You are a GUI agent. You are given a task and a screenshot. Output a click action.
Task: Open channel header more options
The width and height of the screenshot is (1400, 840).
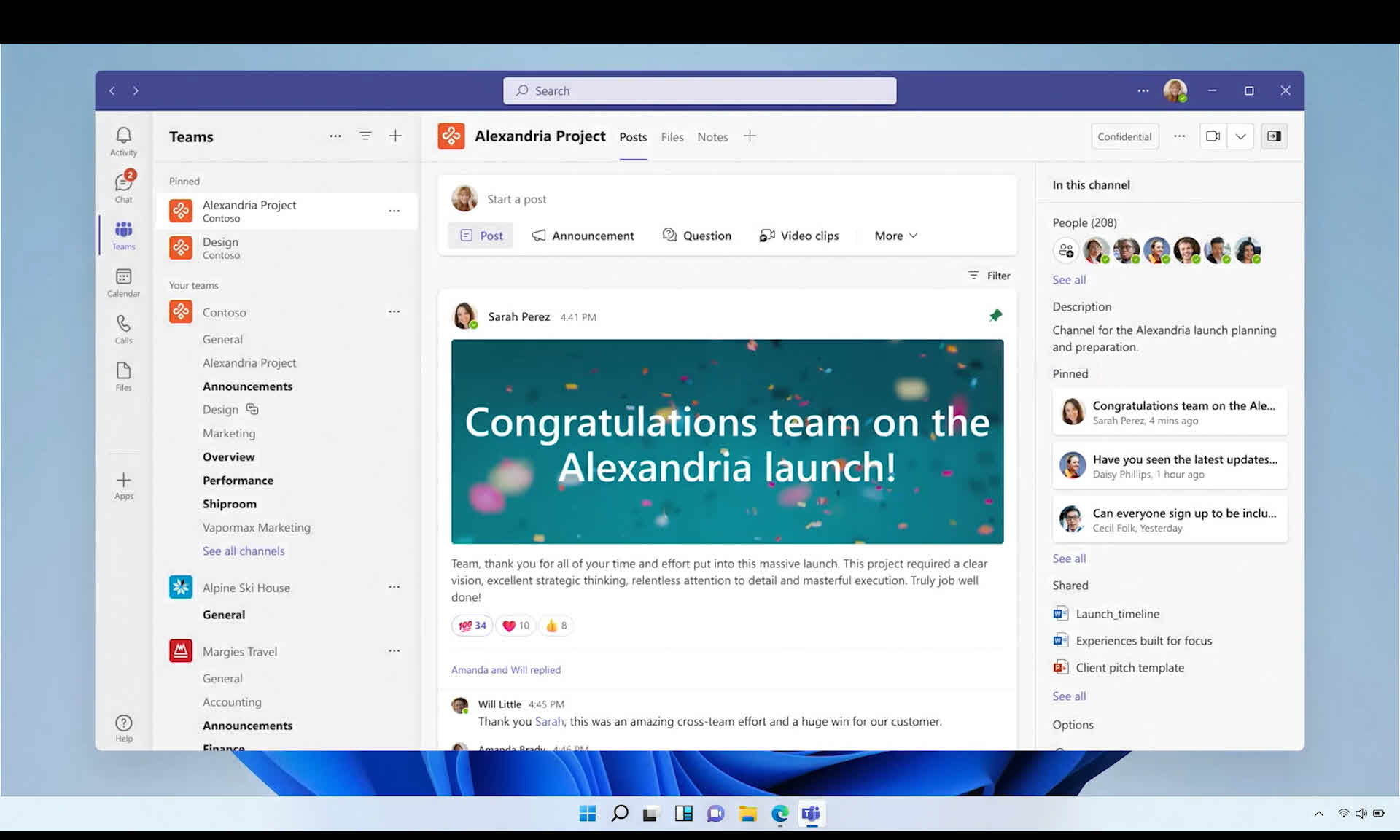[1180, 136]
